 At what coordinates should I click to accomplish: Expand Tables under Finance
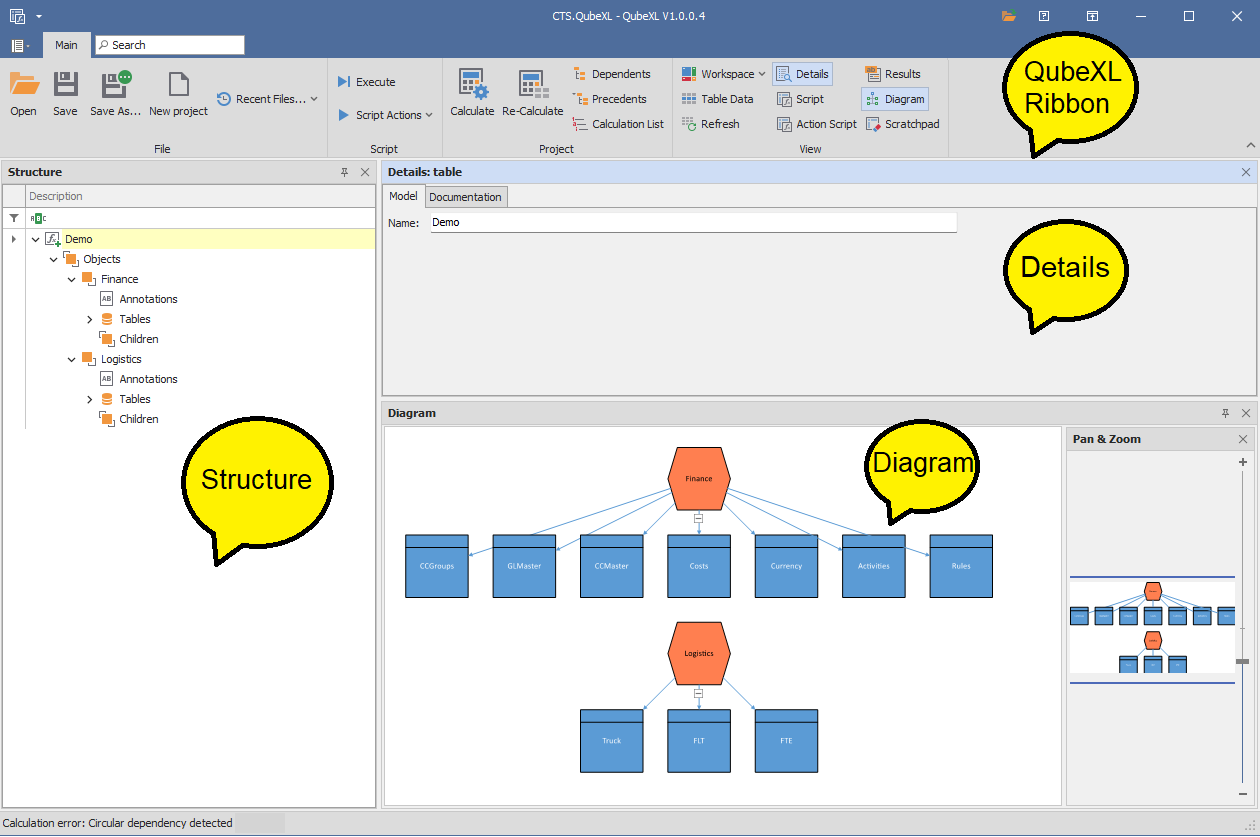click(90, 319)
